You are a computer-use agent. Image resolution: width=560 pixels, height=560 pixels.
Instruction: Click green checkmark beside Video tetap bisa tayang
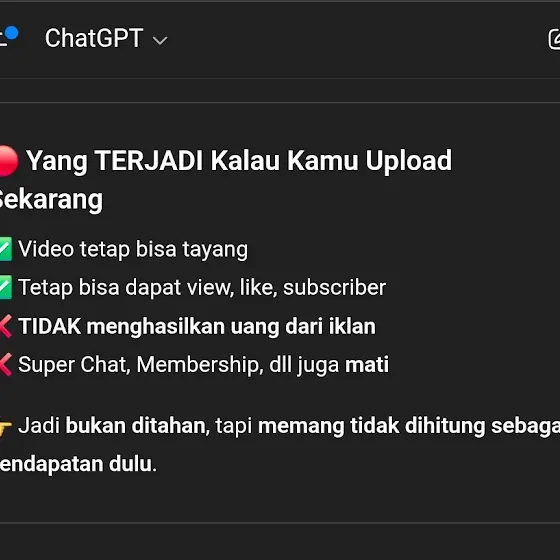click(x=6, y=249)
